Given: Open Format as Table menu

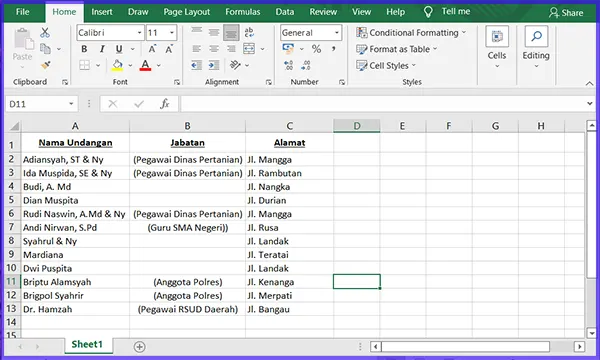Looking at the screenshot, I should click(x=396, y=49).
